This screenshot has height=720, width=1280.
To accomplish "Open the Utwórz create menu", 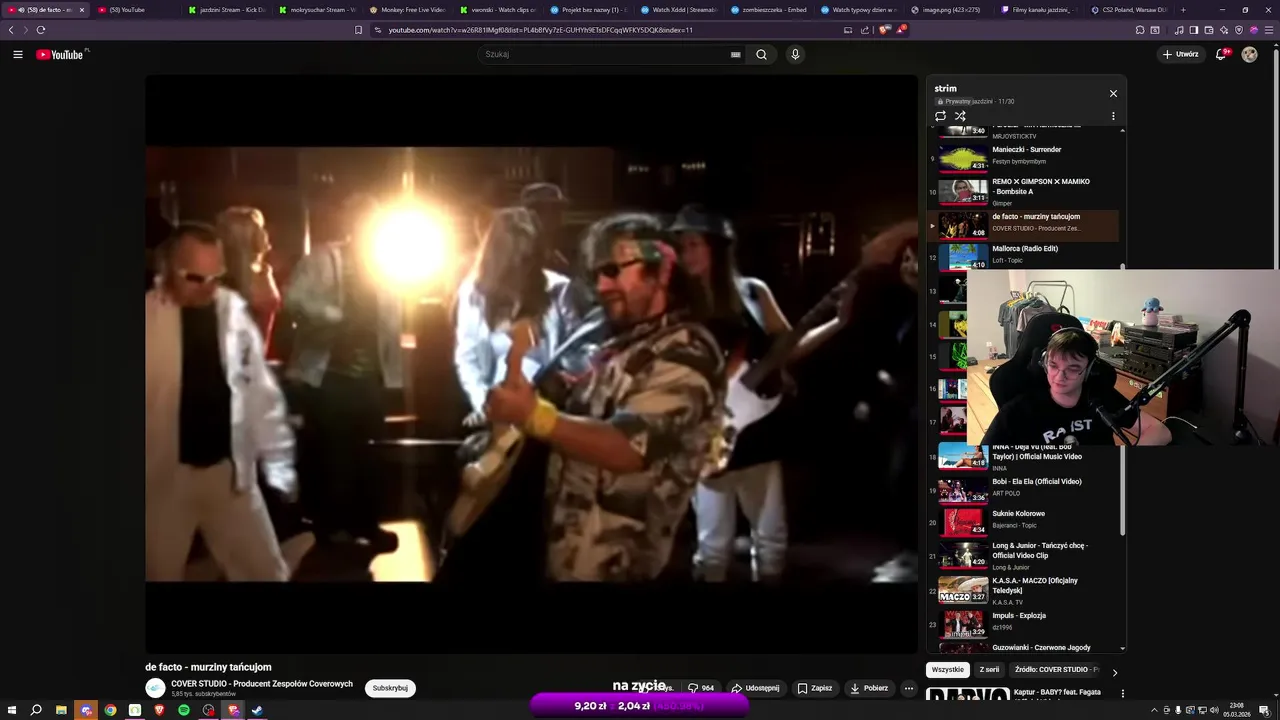I will pos(1180,54).
